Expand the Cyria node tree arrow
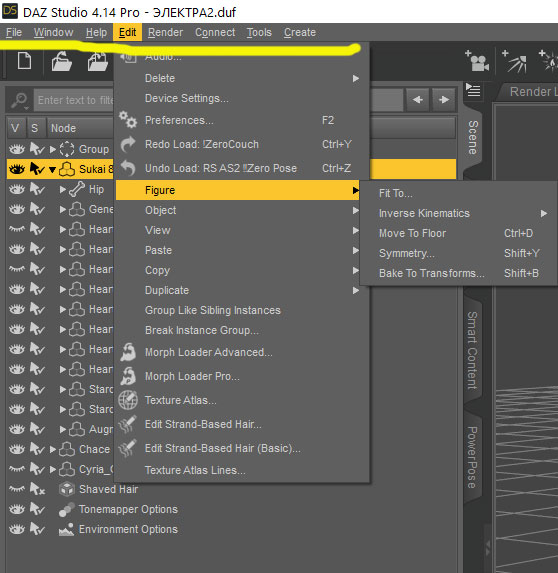The height and width of the screenshot is (573, 558). pos(53,469)
